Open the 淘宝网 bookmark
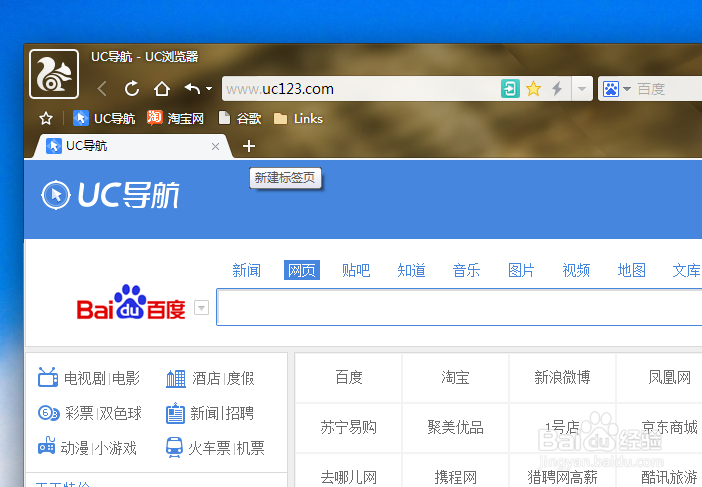The height and width of the screenshot is (487, 702). click(x=176, y=119)
